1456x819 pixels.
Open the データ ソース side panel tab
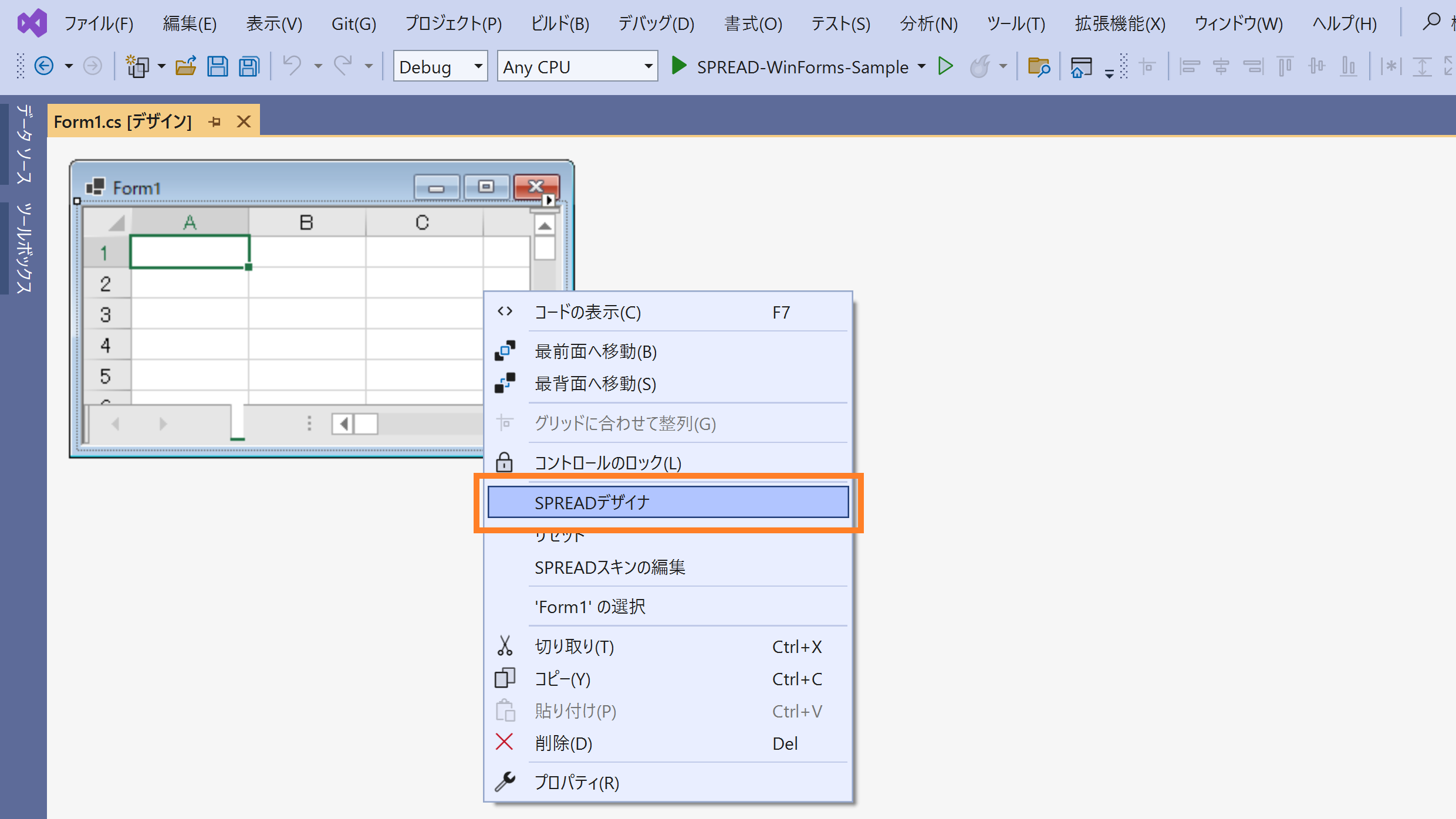click(23, 144)
